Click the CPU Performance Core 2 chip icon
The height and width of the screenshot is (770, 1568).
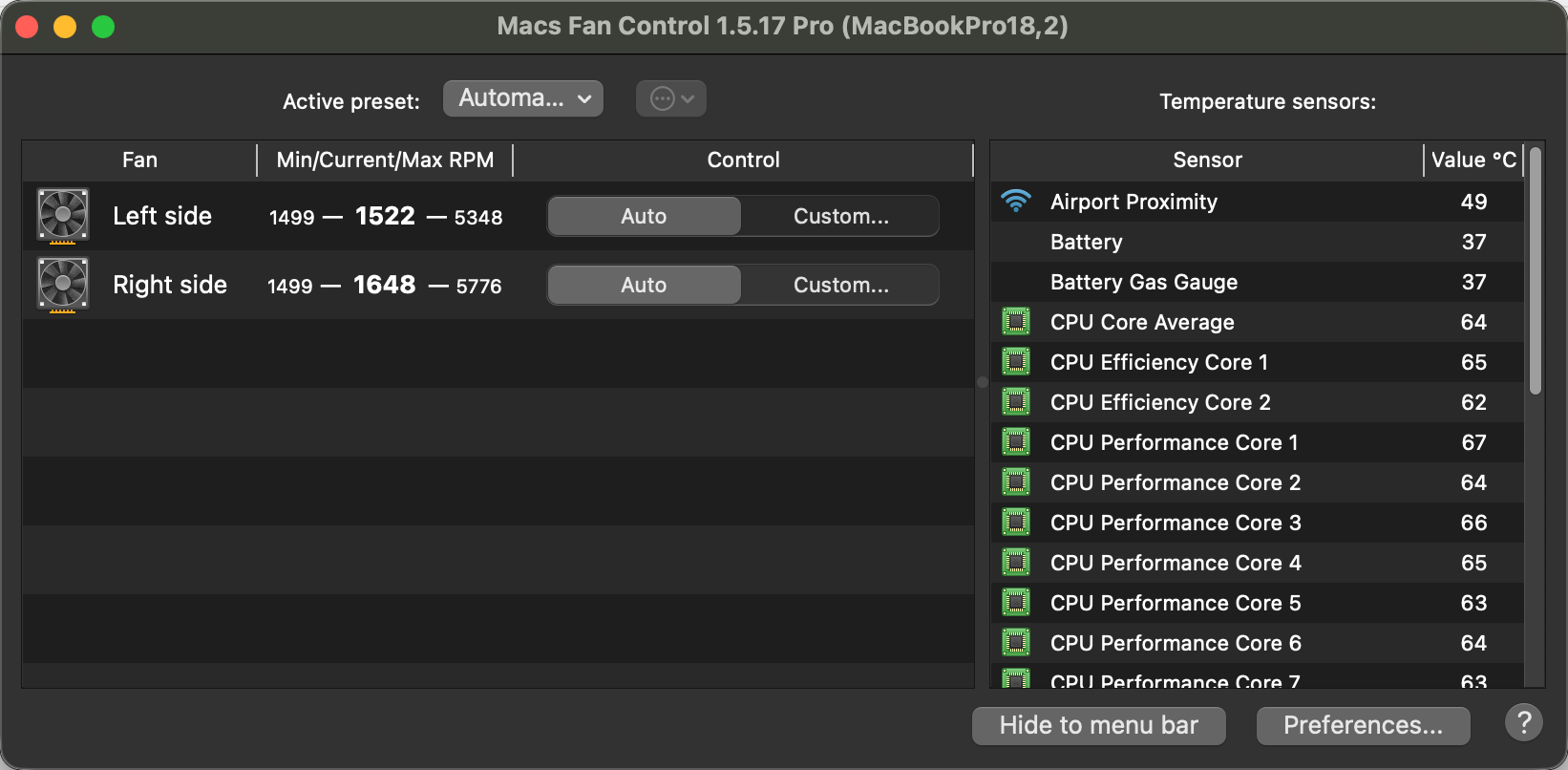click(x=1016, y=482)
